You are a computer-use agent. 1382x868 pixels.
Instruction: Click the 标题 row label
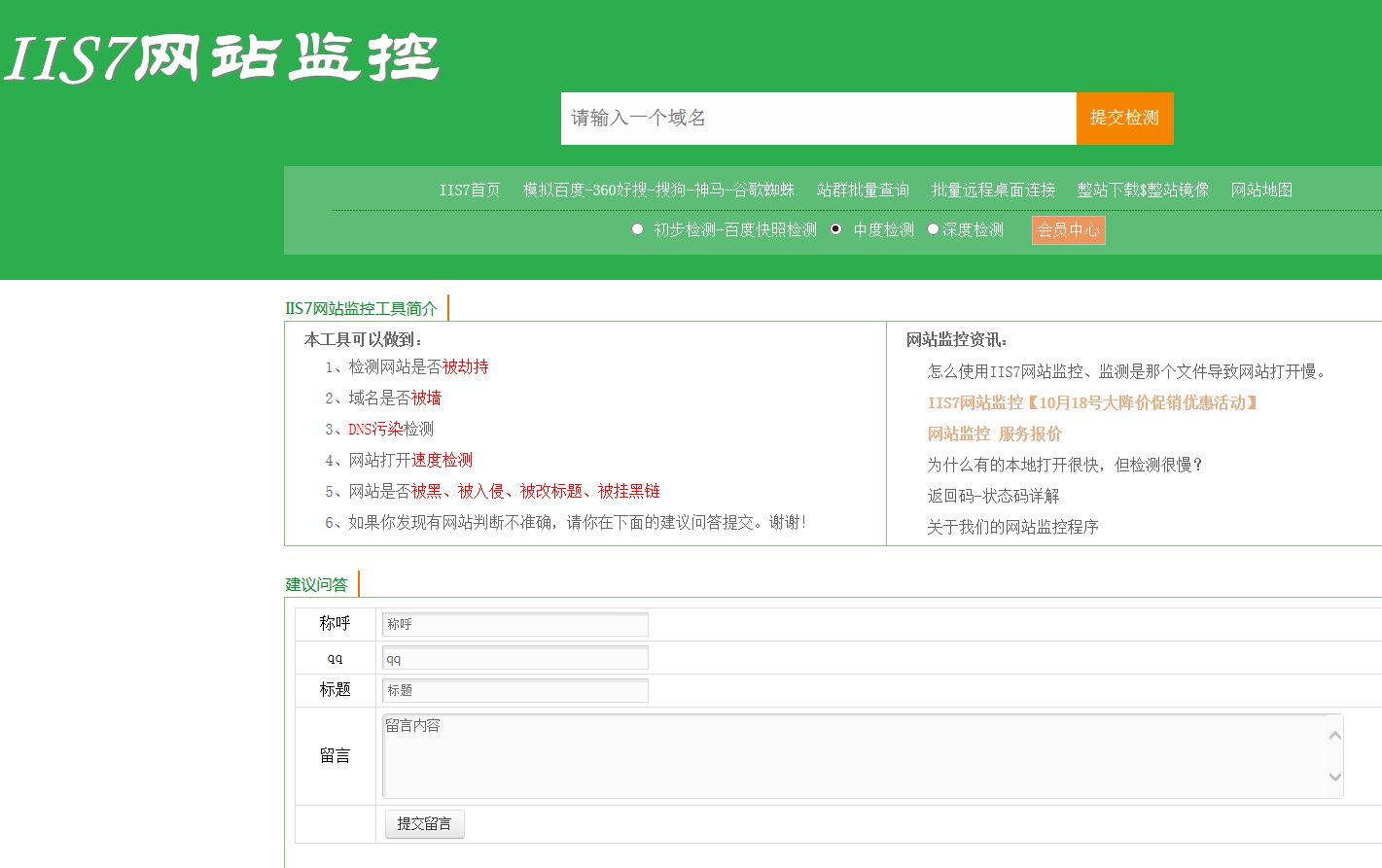[x=335, y=689]
